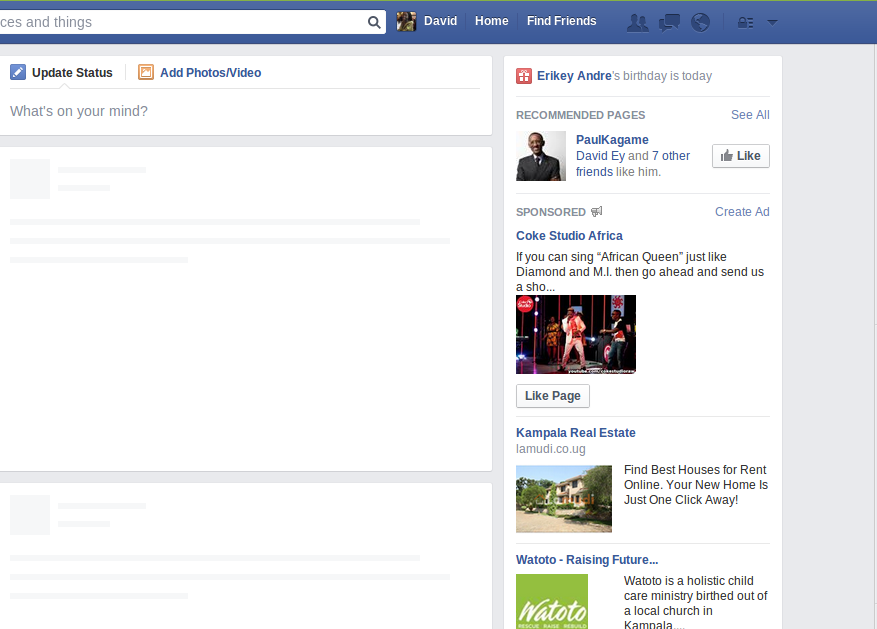Click the Coke Studio Africa ad image

(x=576, y=334)
